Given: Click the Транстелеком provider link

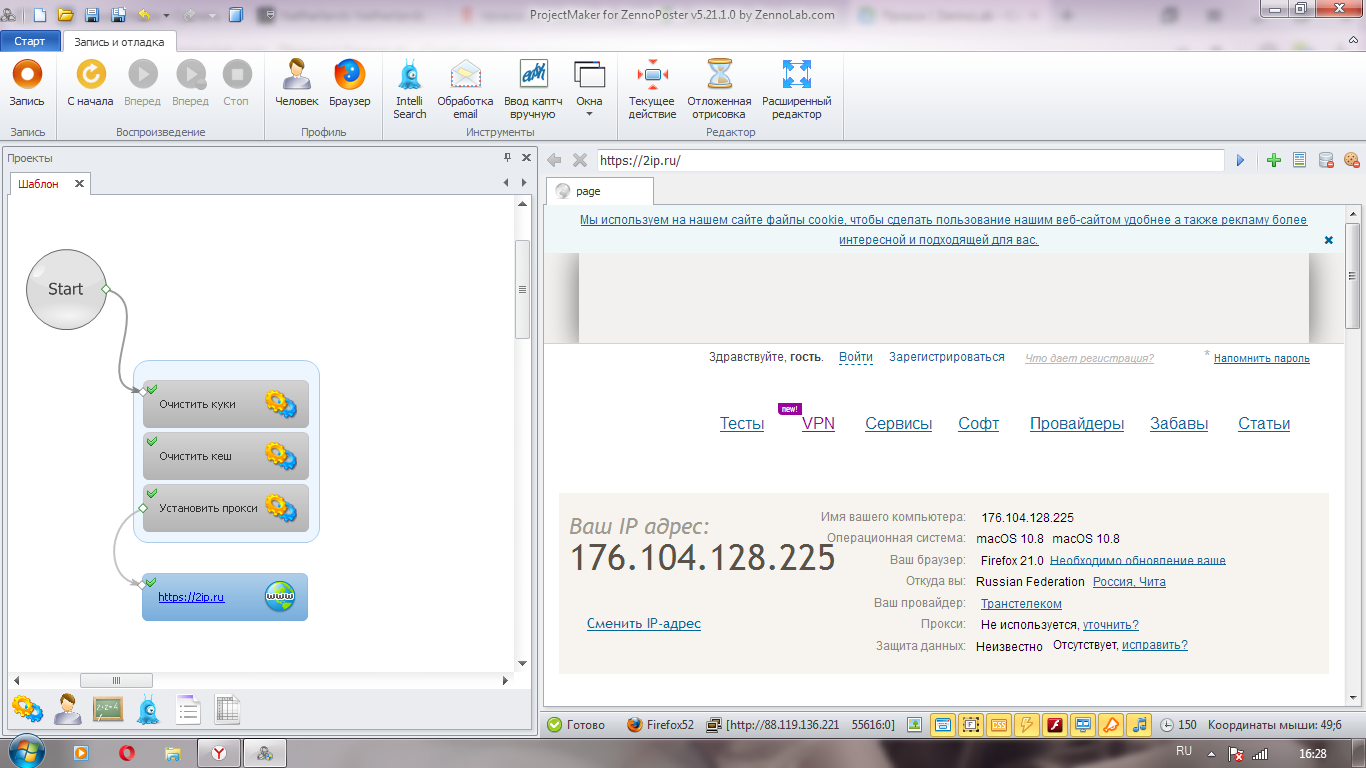Looking at the screenshot, I should coord(1021,604).
